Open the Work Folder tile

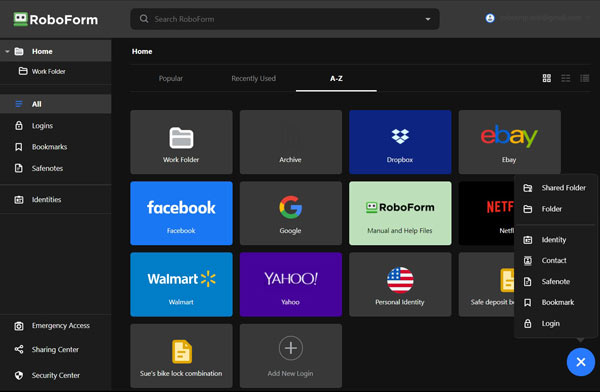click(x=181, y=142)
